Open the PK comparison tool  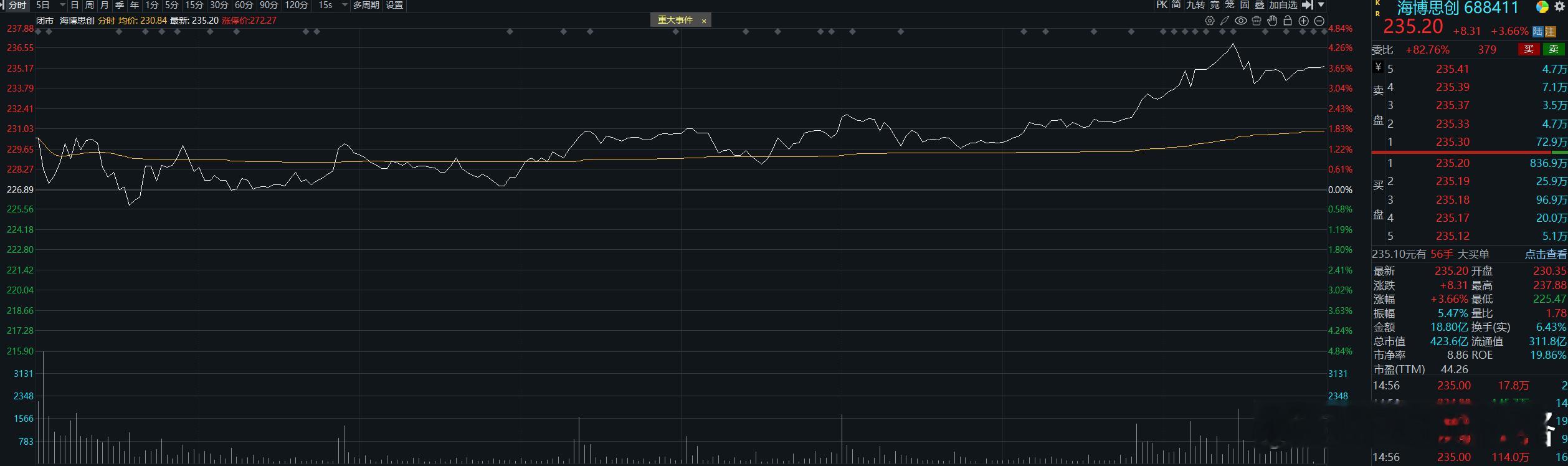pos(1161,5)
